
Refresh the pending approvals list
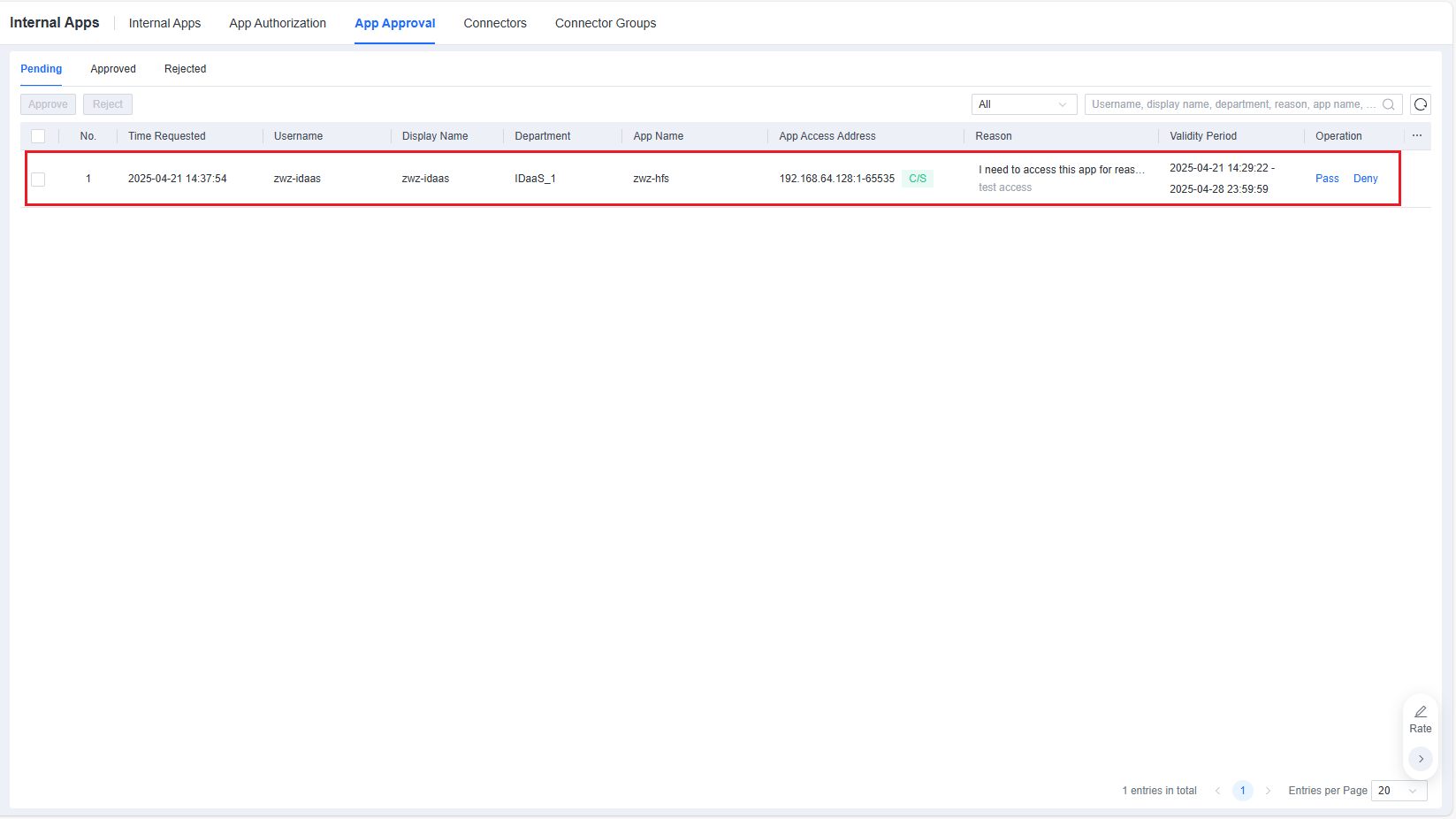(1421, 104)
